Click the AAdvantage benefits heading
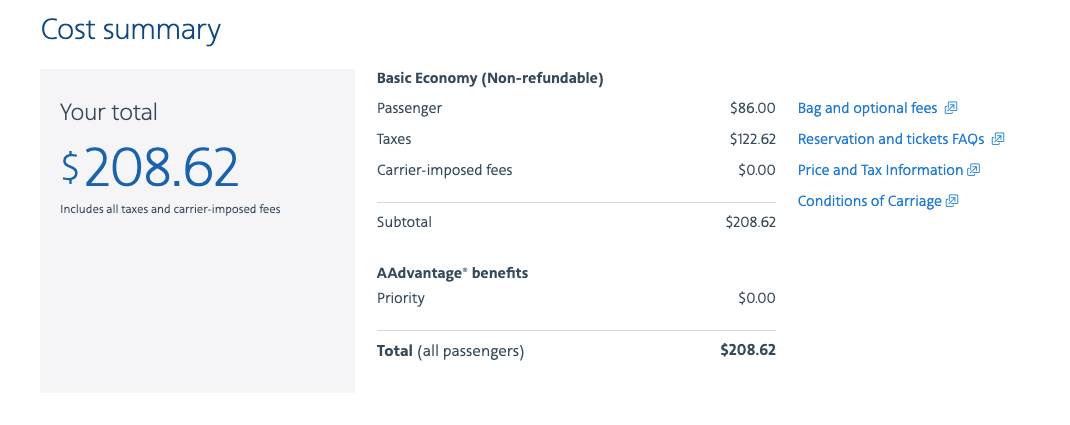Screen dimensions: 1070x425 click(x=452, y=272)
